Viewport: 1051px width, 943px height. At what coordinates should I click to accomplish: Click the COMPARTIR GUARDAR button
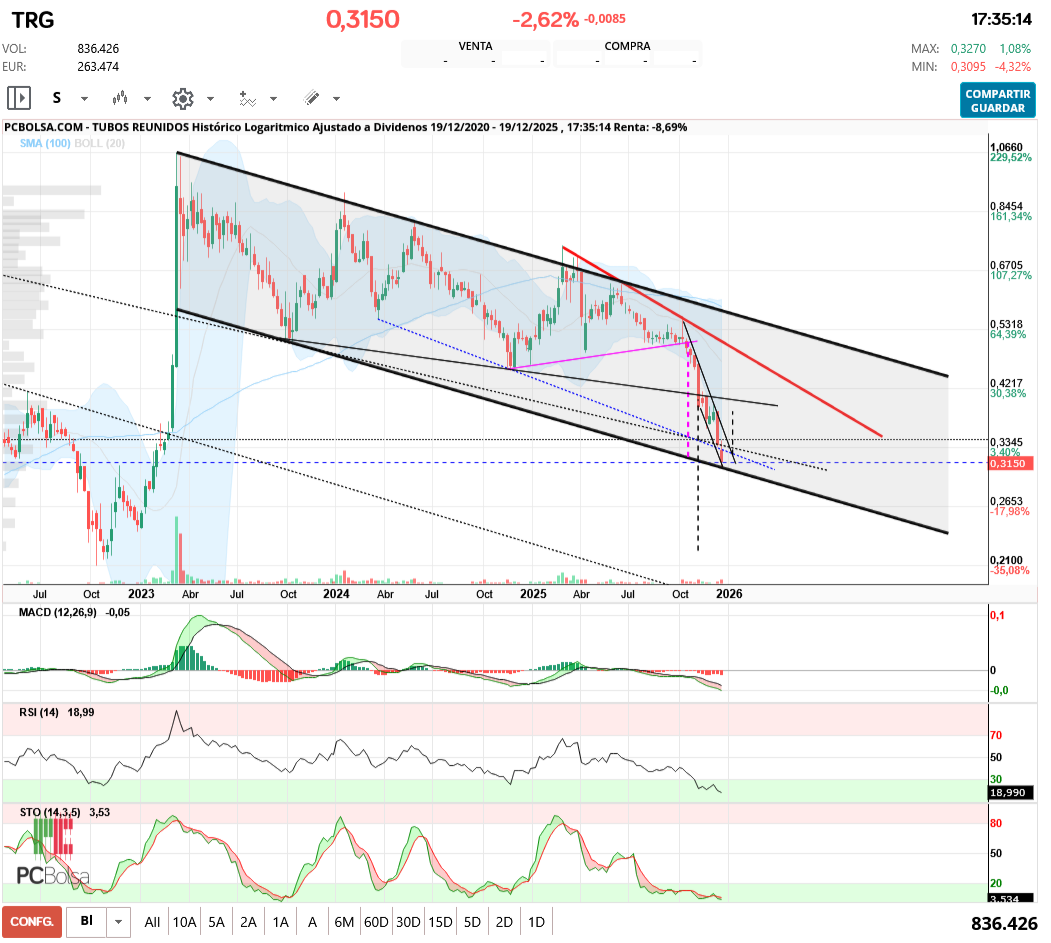click(x=997, y=98)
